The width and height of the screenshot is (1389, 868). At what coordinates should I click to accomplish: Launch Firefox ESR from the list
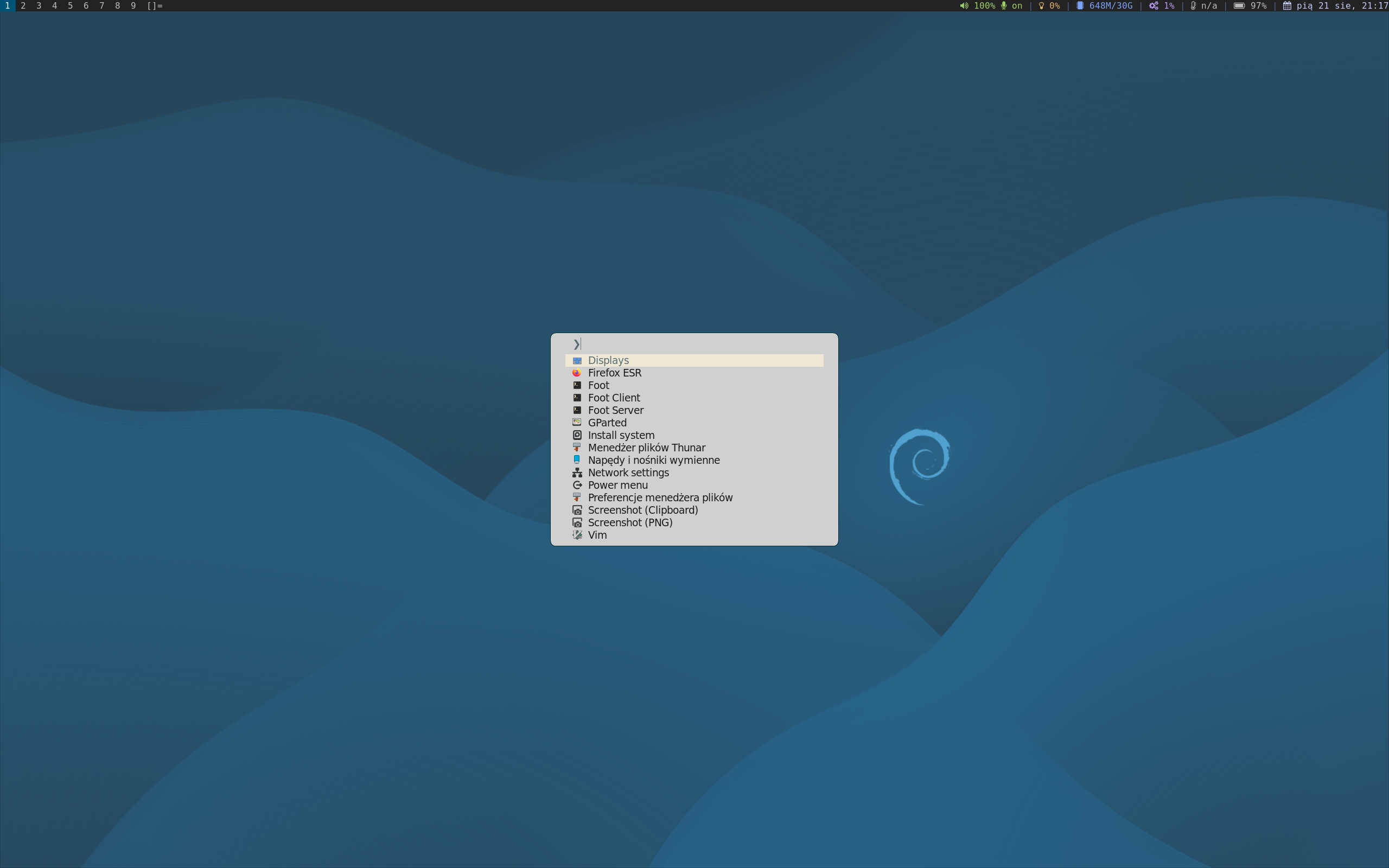(x=694, y=373)
